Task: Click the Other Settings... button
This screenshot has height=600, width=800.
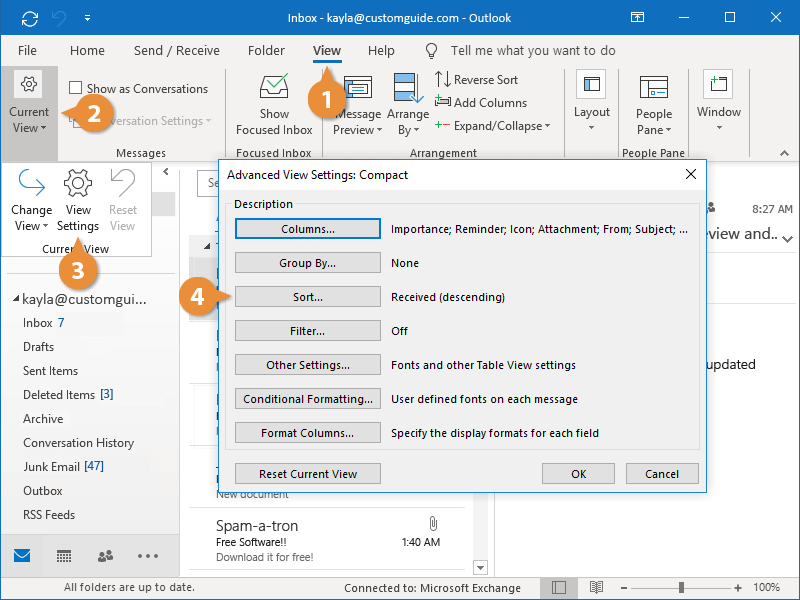Action: pos(308,365)
